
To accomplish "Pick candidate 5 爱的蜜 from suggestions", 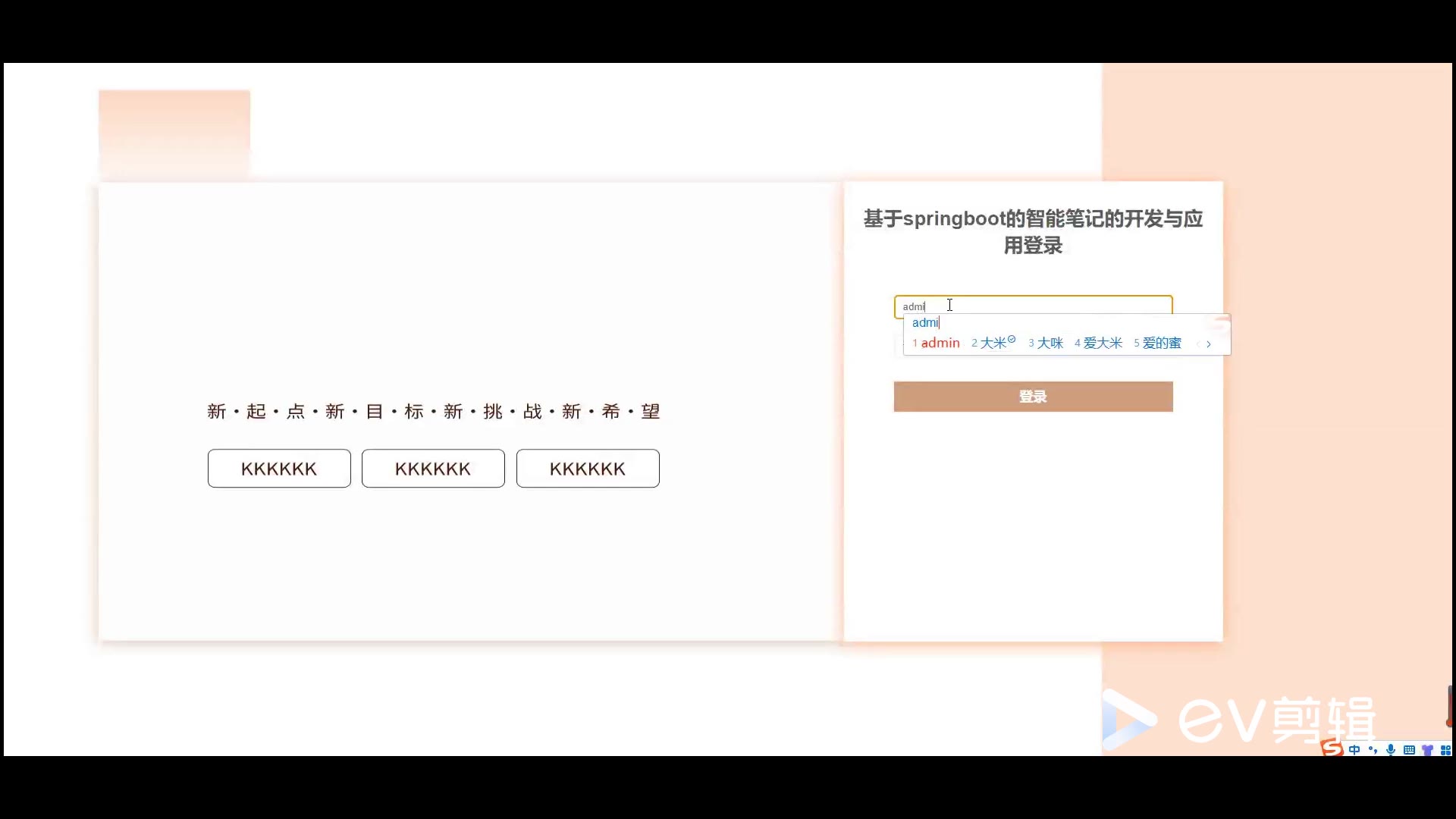I will [1161, 344].
